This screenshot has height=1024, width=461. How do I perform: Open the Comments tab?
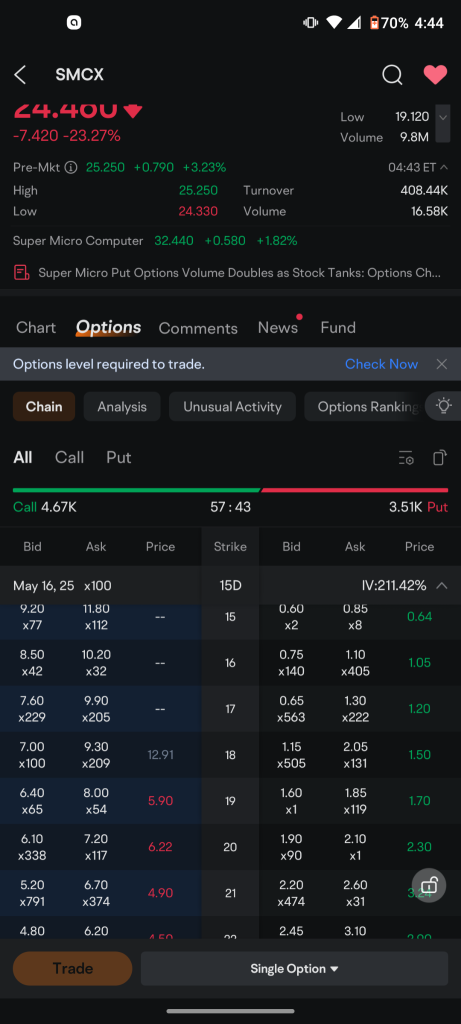point(198,328)
